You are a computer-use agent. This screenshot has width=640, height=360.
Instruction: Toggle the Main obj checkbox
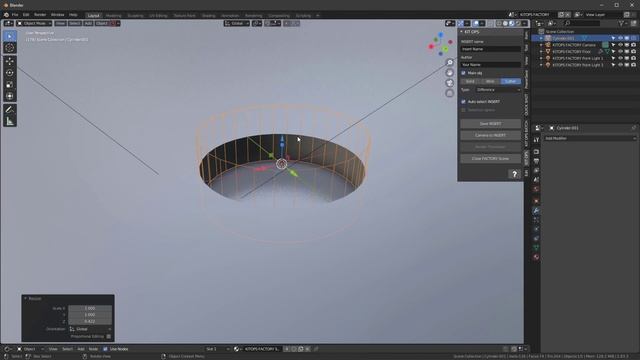click(x=463, y=73)
